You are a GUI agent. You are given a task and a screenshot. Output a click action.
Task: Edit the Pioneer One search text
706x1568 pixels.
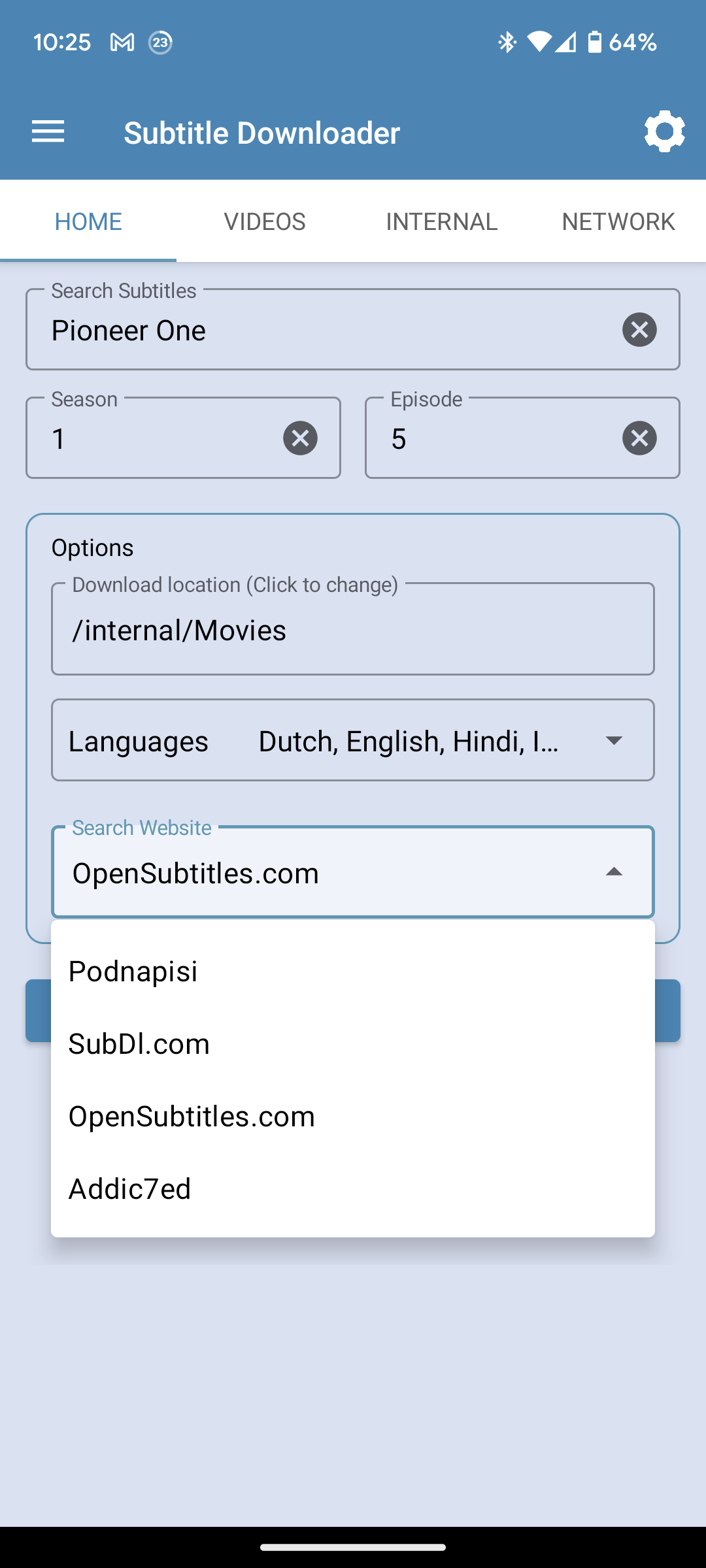click(129, 331)
